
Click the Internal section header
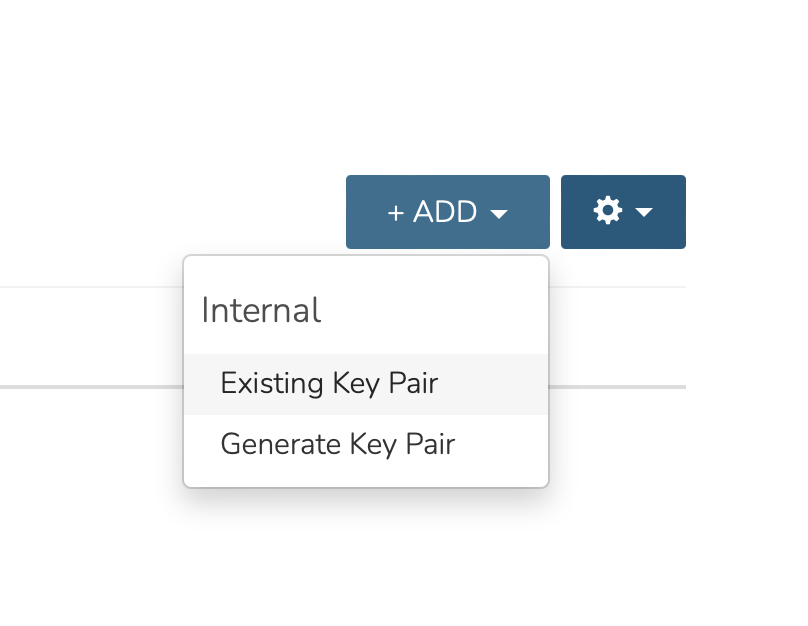[x=261, y=310]
